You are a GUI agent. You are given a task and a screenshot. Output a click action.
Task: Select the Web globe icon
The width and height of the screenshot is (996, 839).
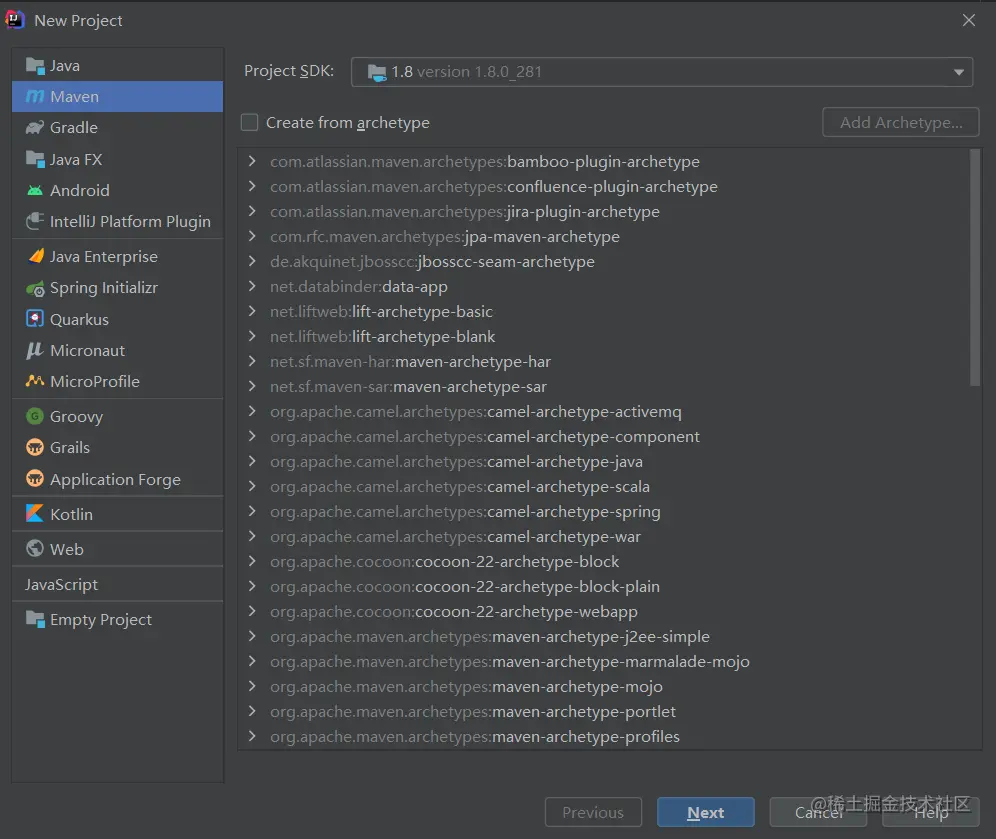click(x=35, y=549)
